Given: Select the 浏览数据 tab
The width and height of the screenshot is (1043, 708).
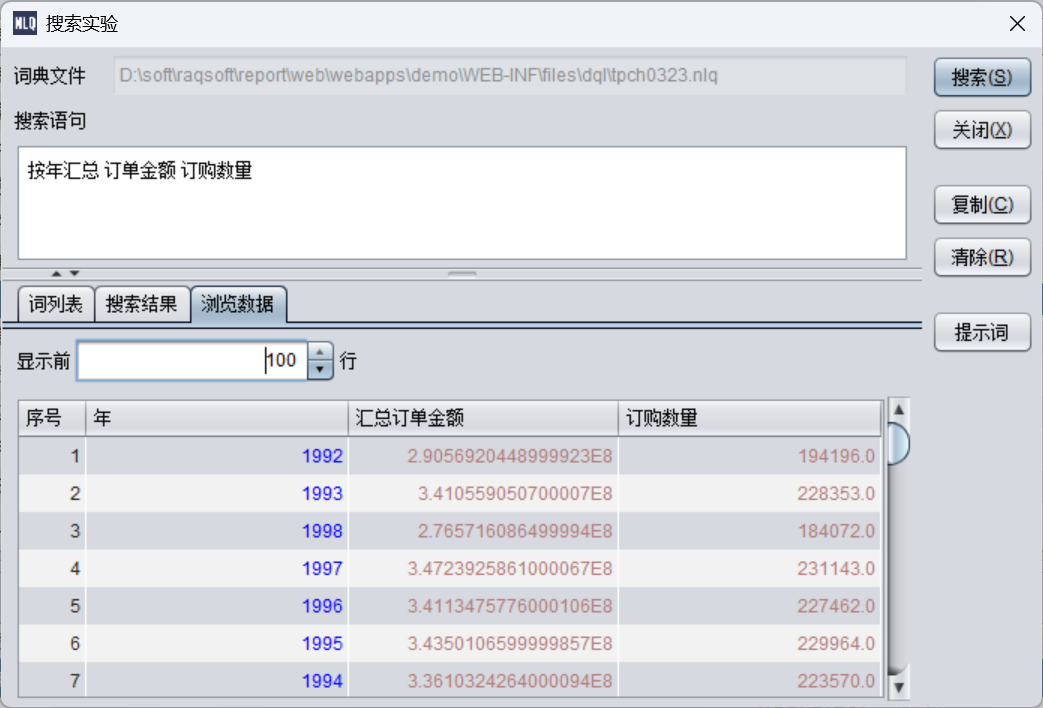Looking at the screenshot, I should [238, 304].
